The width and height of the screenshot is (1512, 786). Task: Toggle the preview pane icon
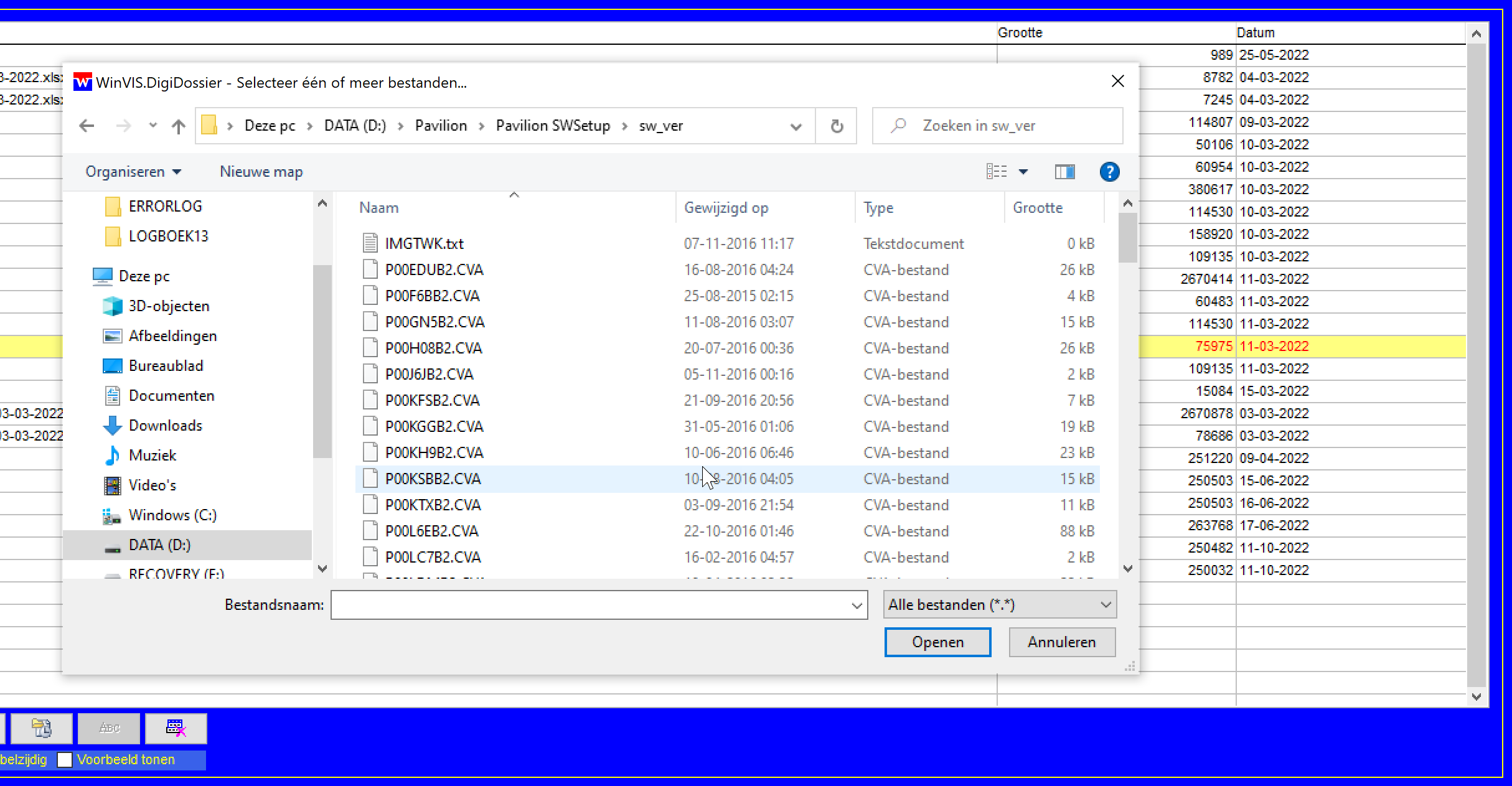[x=1064, y=172]
